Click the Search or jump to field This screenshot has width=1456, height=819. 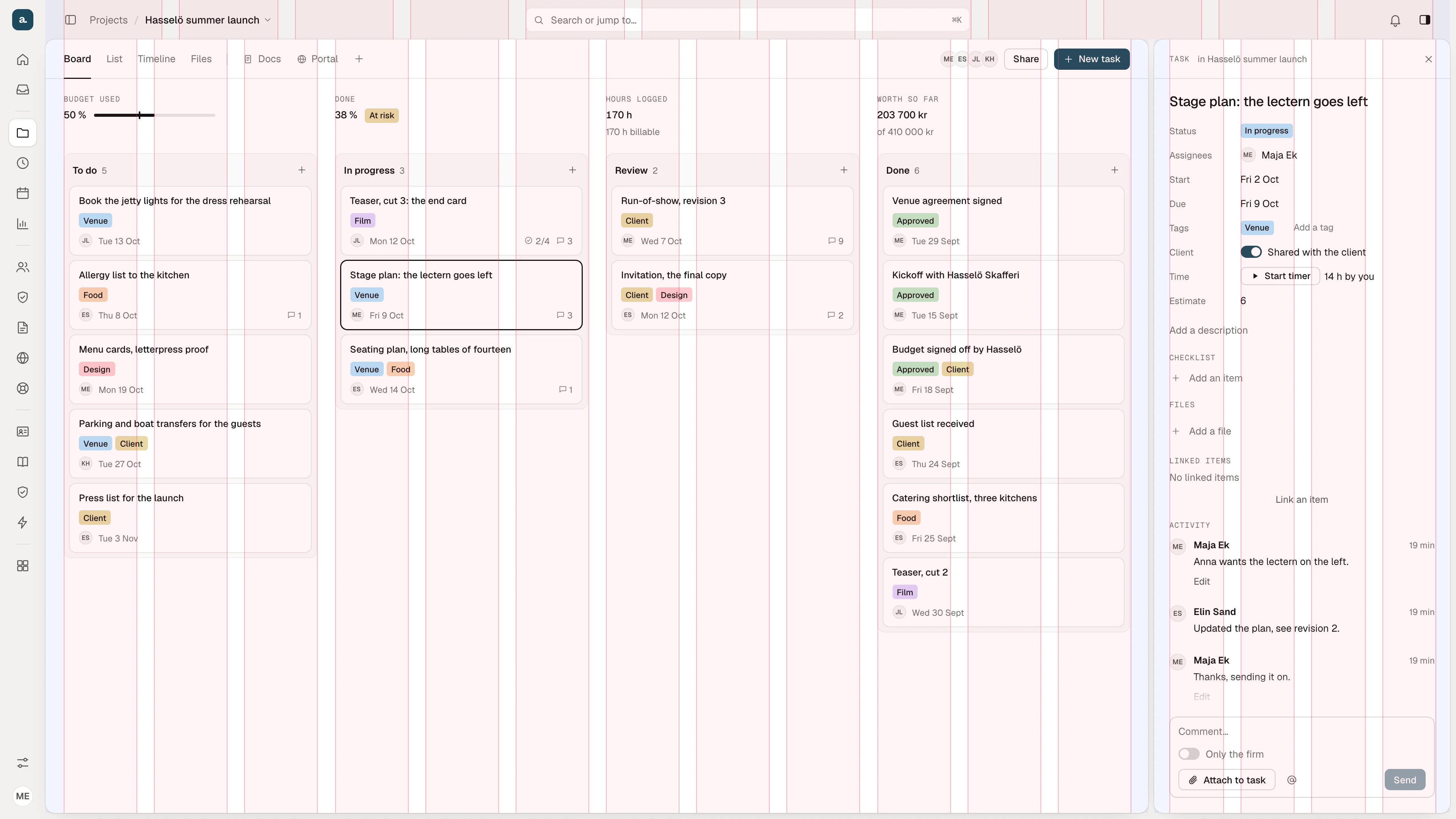click(x=748, y=20)
